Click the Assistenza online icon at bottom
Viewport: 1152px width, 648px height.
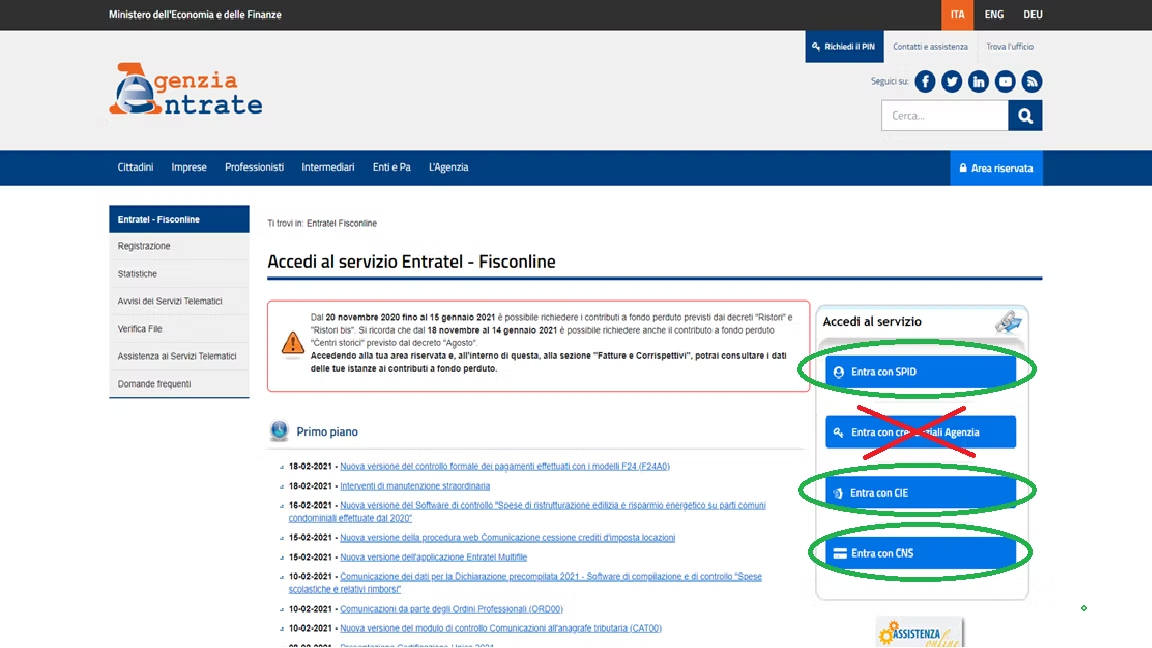pyautogui.click(x=919, y=632)
